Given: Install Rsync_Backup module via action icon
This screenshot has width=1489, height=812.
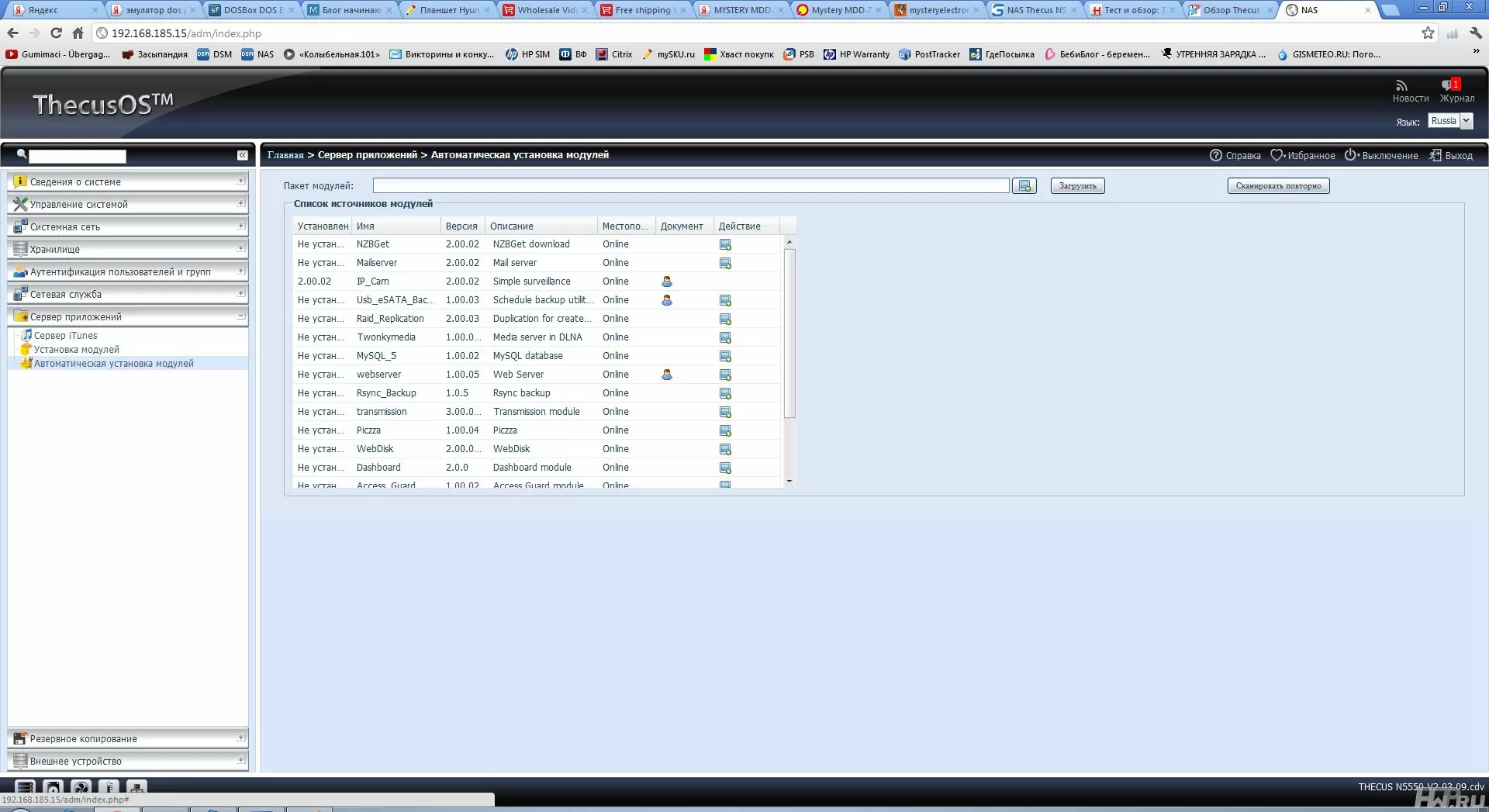Looking at the screenshot, I should click(x=725, y=393).
